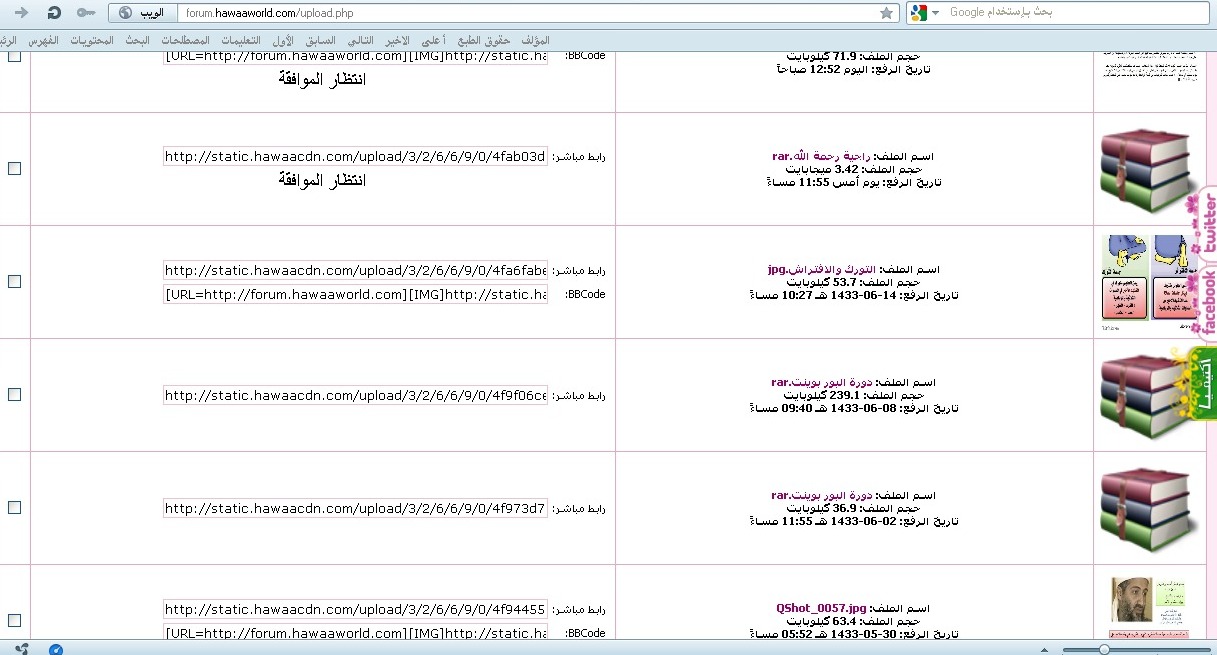Click the blue Turbo icon in status bar
This screenshot has width=1217, height=655.
(56, 649)
